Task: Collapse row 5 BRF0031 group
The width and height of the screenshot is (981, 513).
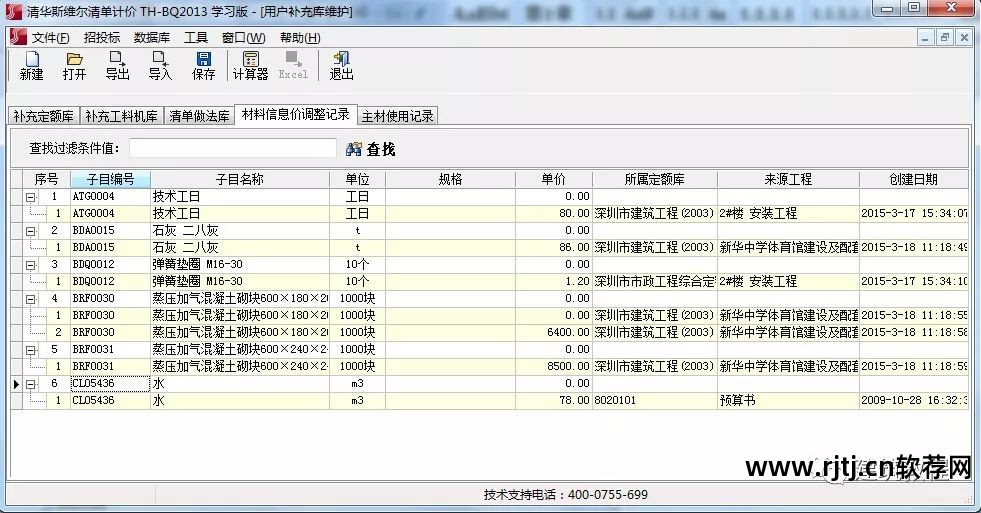Action: point(30,350)
